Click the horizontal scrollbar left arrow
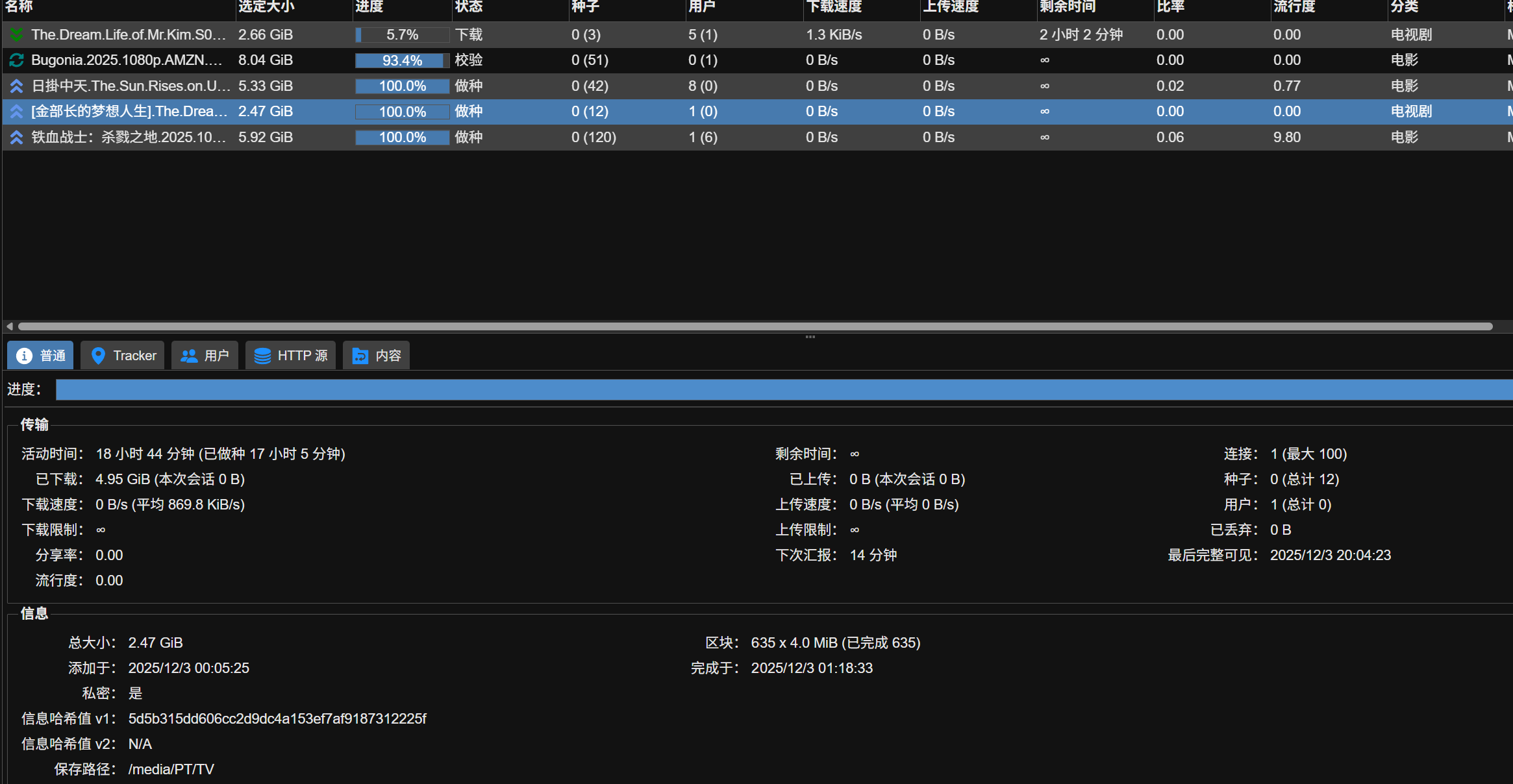Screen dimensions: 1513x784 [x=9, y=326]
